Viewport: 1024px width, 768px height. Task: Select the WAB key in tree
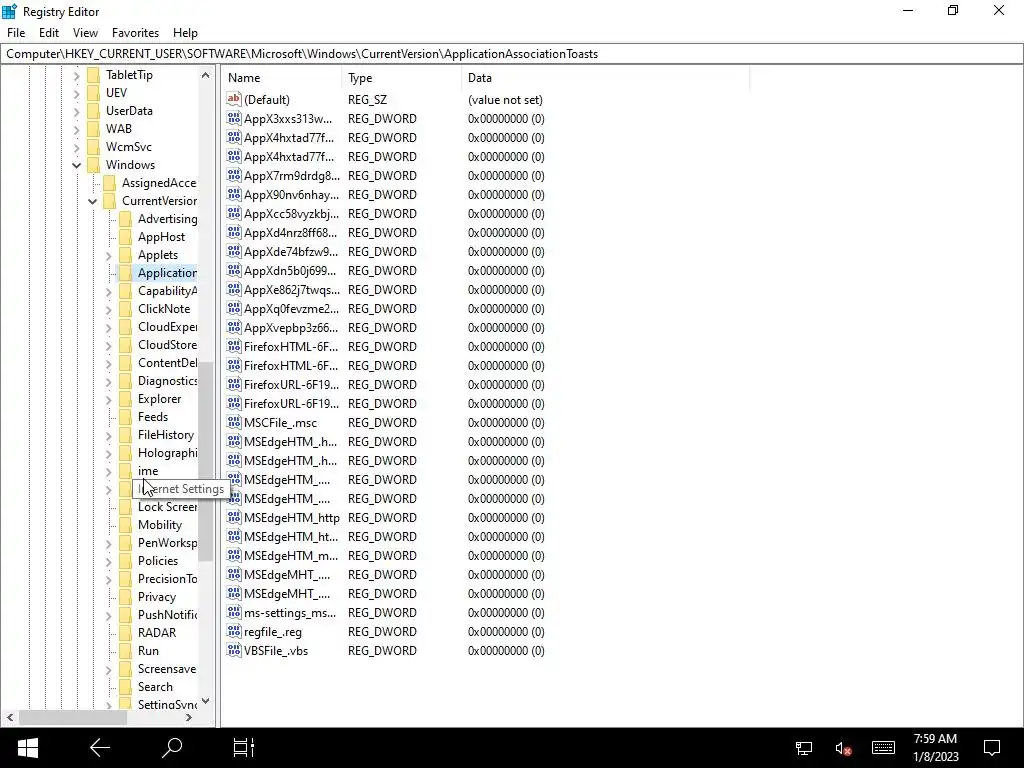point(119,129)
